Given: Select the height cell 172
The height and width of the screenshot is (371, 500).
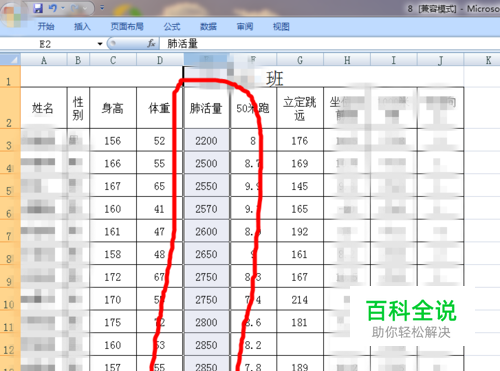Looking at the screenshot, I should (113, 277).
